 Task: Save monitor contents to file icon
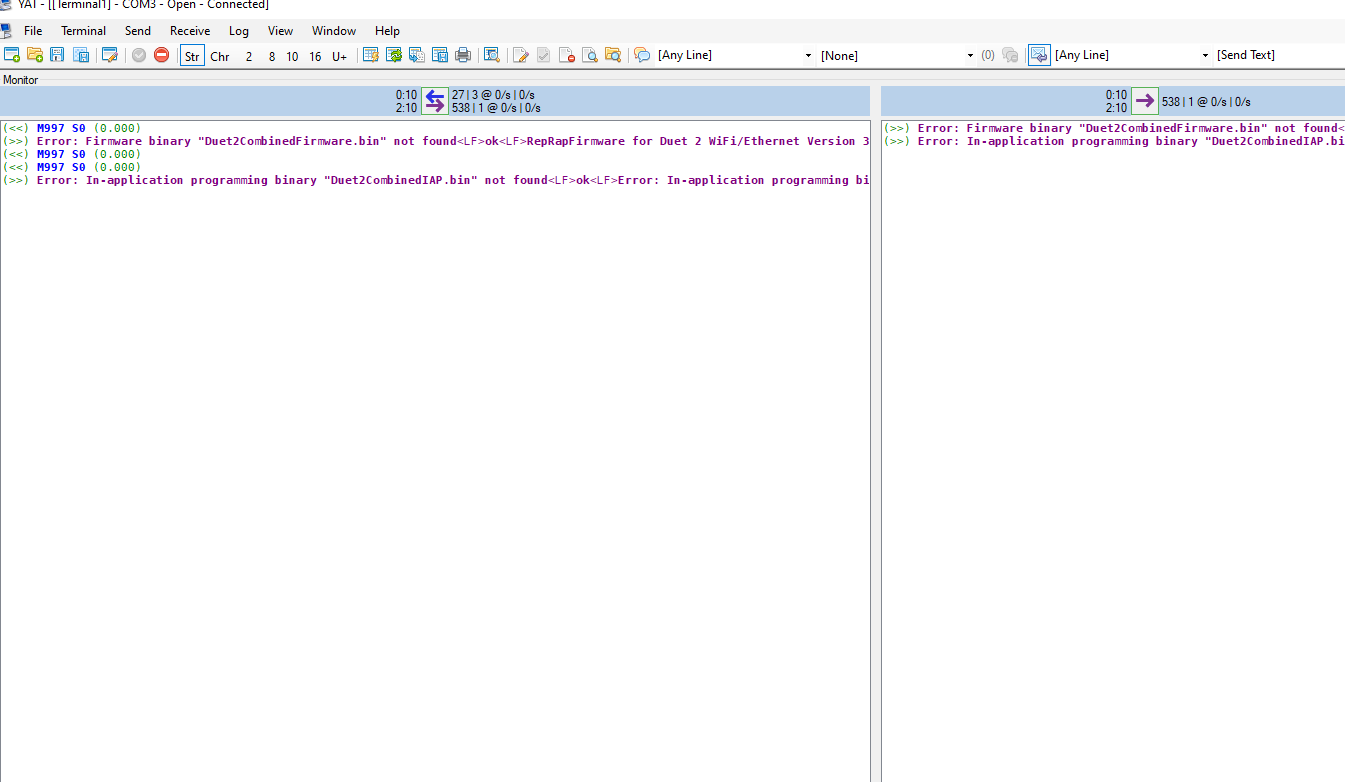(x=440, y=55)
